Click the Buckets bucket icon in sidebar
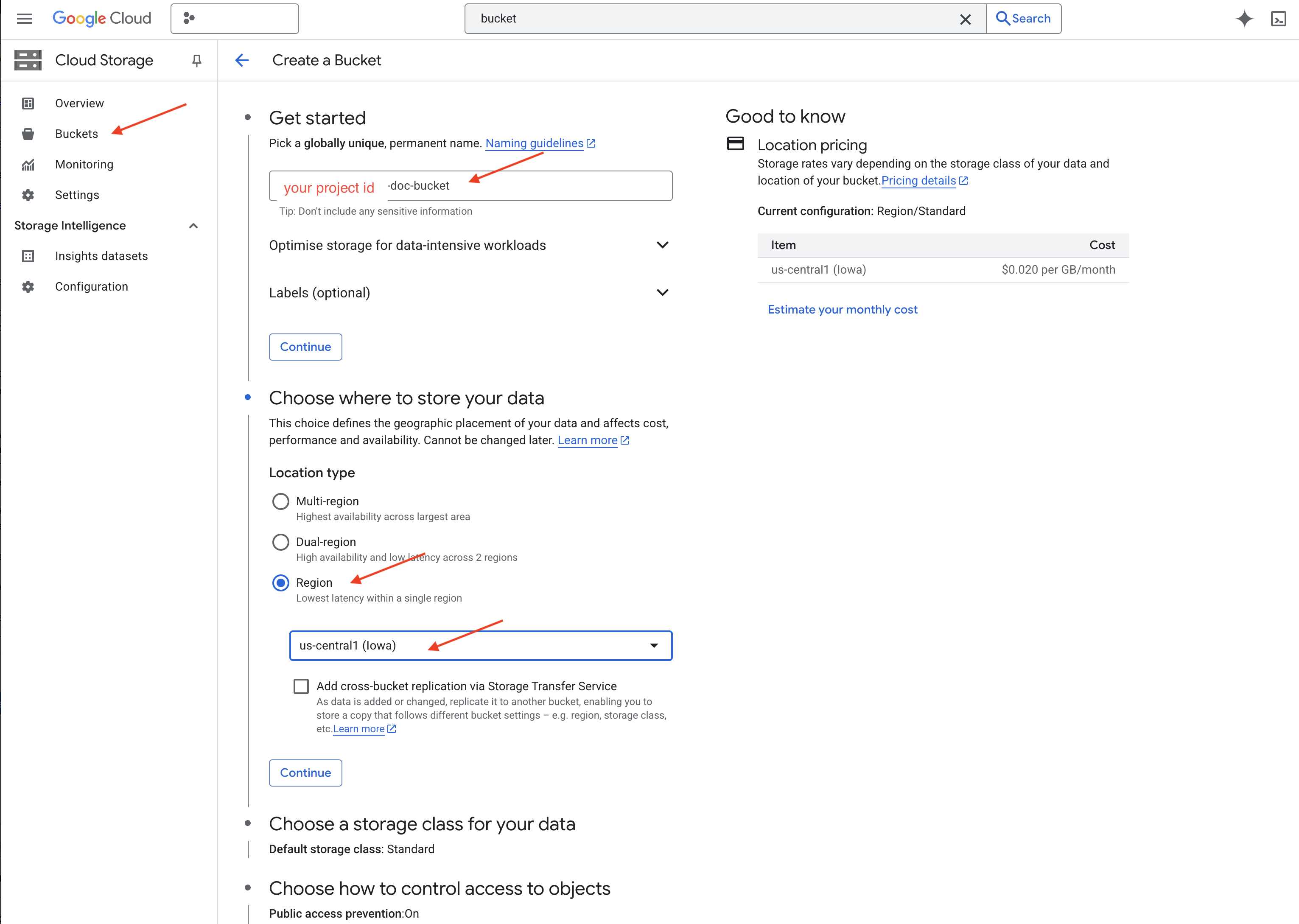Viewport: 1299px width, 924px height. coord(28,134)
